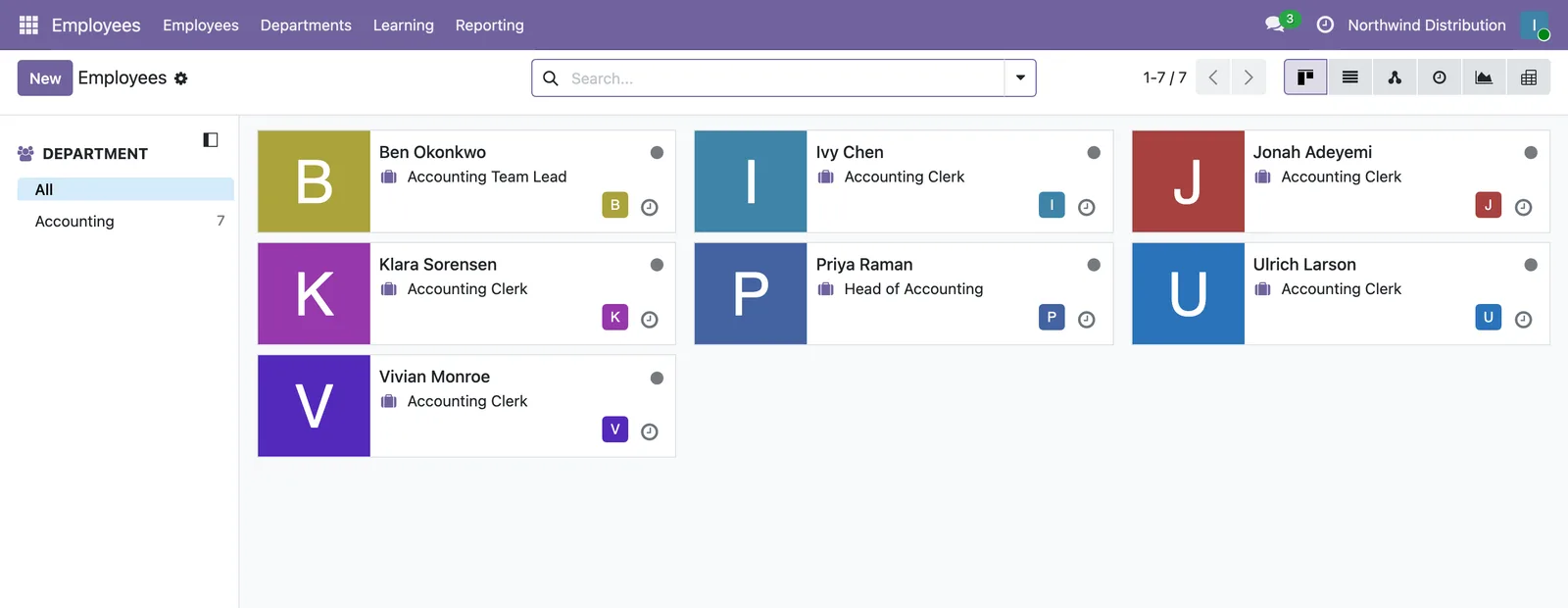Image resolution: width=1568 pixels, height=608 pixels.
Task: Click Vivian Monroe's small V user avatar
Action: [615, 429]
